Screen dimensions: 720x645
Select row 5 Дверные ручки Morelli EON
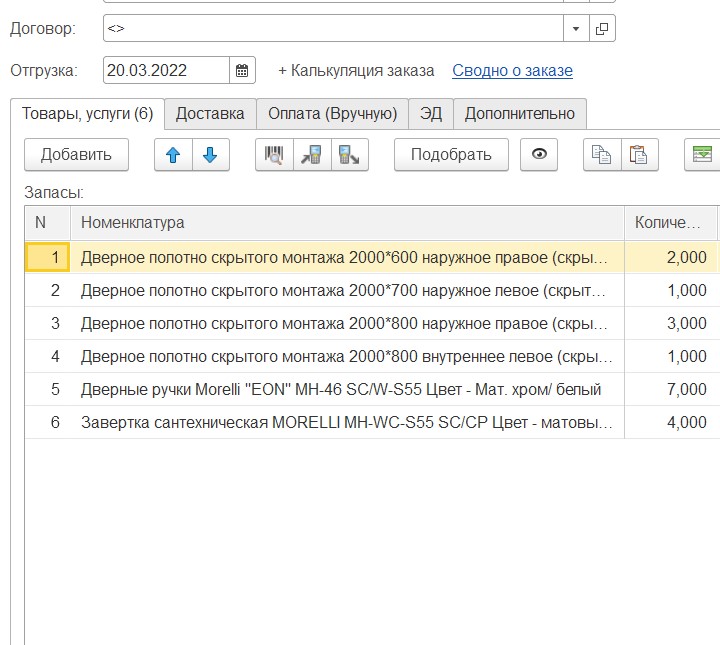(x=340, y=390)
